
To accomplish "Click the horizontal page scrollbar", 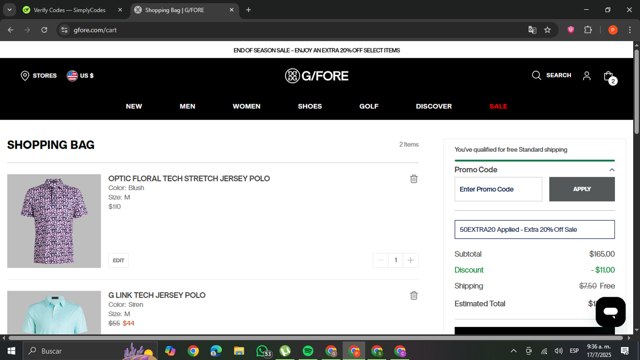I will pyautogui.click(x=316, y=338).
